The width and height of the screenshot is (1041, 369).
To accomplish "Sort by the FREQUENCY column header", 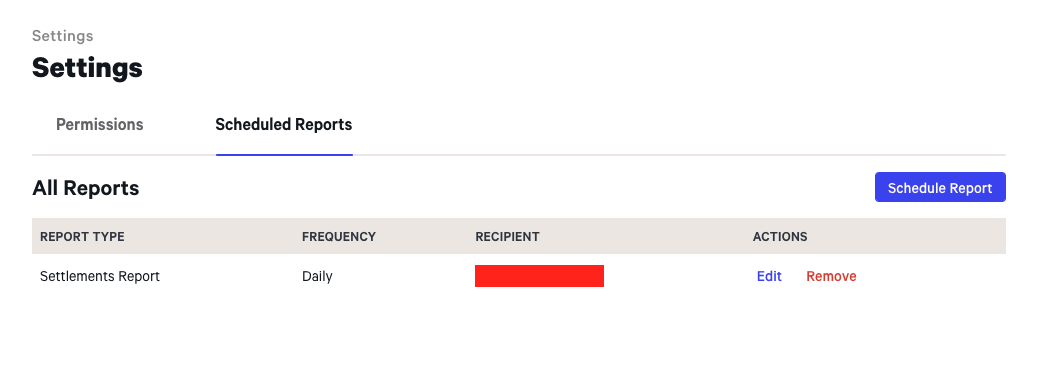I will point(339,237).
